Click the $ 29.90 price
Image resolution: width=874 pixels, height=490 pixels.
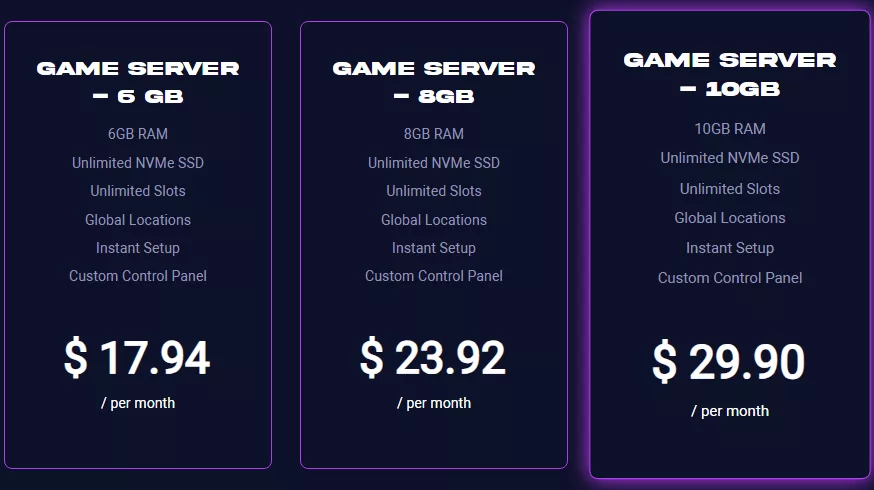pyautogui.click(x=729, y=362)
